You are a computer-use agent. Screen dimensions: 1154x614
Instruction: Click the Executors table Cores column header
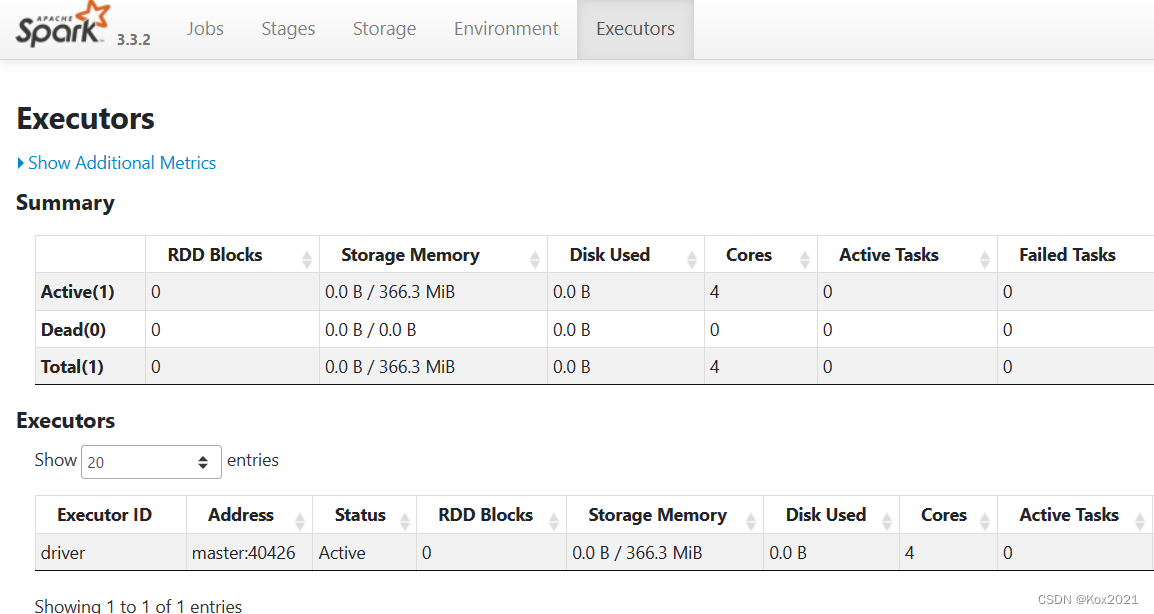943,515
